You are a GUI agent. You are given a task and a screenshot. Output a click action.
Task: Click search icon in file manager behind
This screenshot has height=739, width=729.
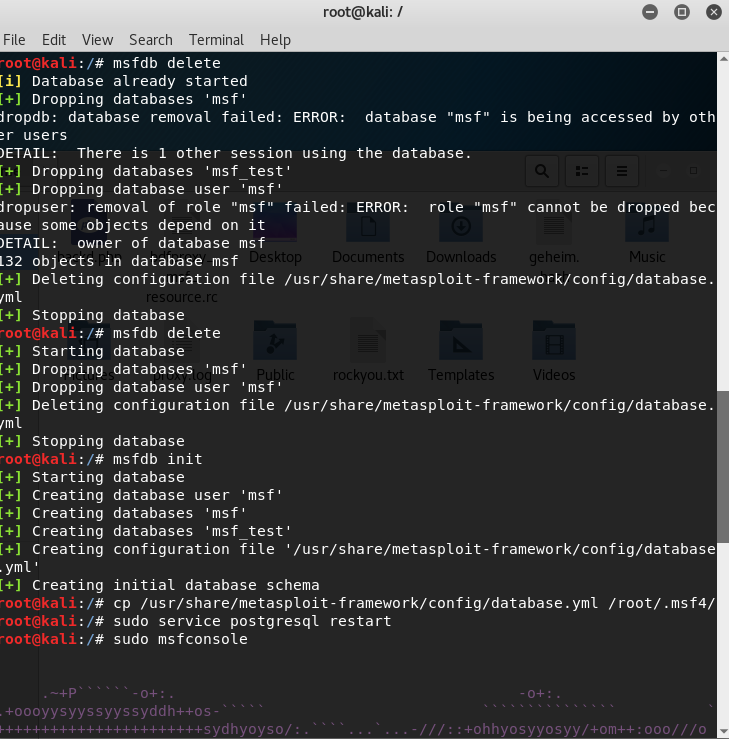click(x=542, y=171)
